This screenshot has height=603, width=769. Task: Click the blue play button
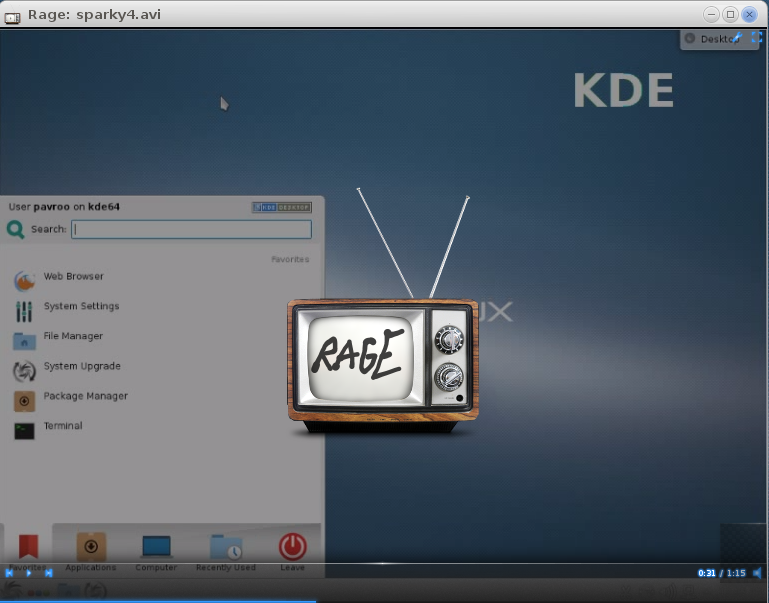point(29,573)
